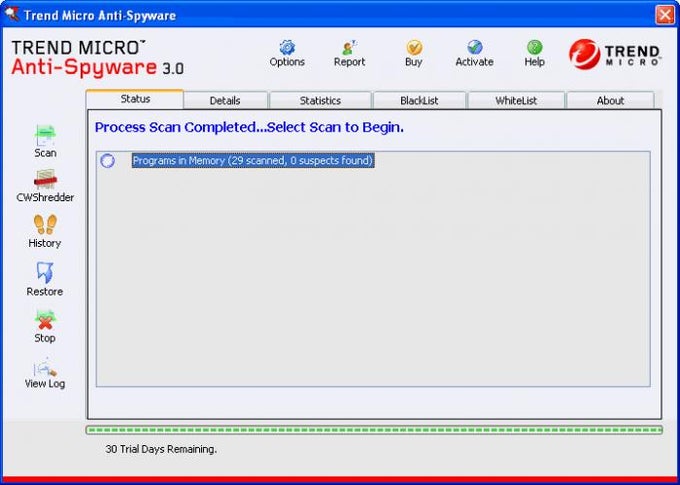Open the Statistics tab
This screenshot has height=485, width=680.
320,100
